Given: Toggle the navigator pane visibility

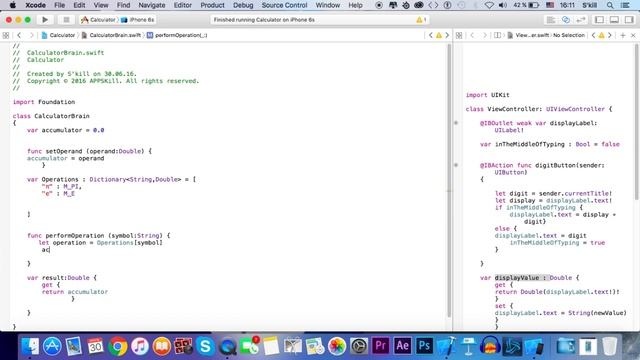Looking at the screenshot, I should coord(599,20).
